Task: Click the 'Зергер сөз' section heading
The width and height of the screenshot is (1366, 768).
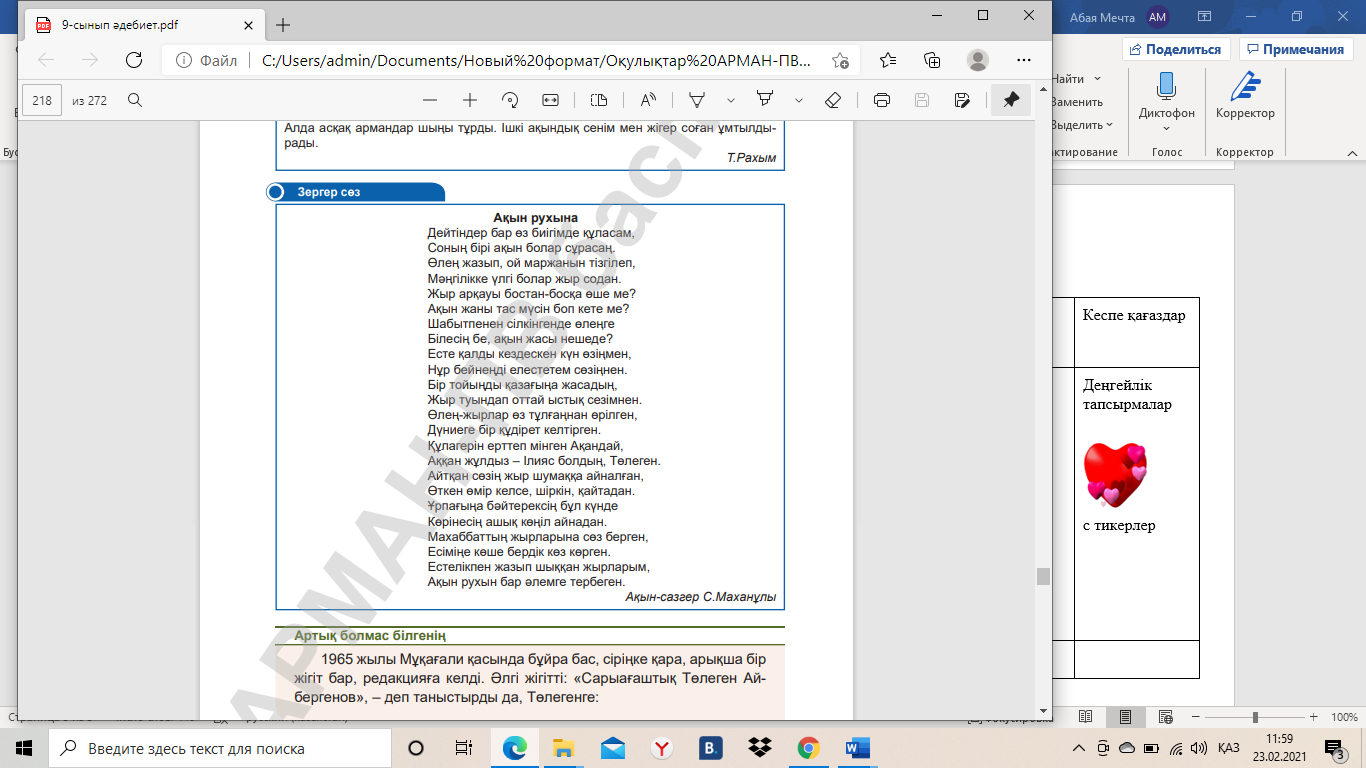Action: point(328,192)
